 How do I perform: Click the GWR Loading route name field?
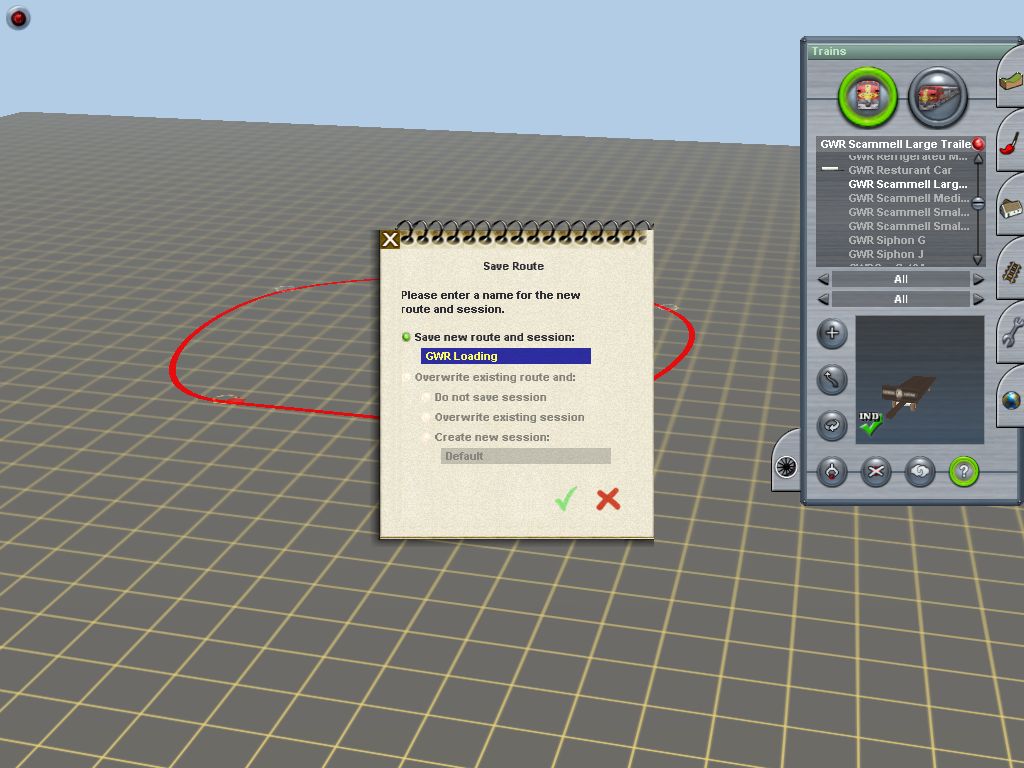[505, 356]
